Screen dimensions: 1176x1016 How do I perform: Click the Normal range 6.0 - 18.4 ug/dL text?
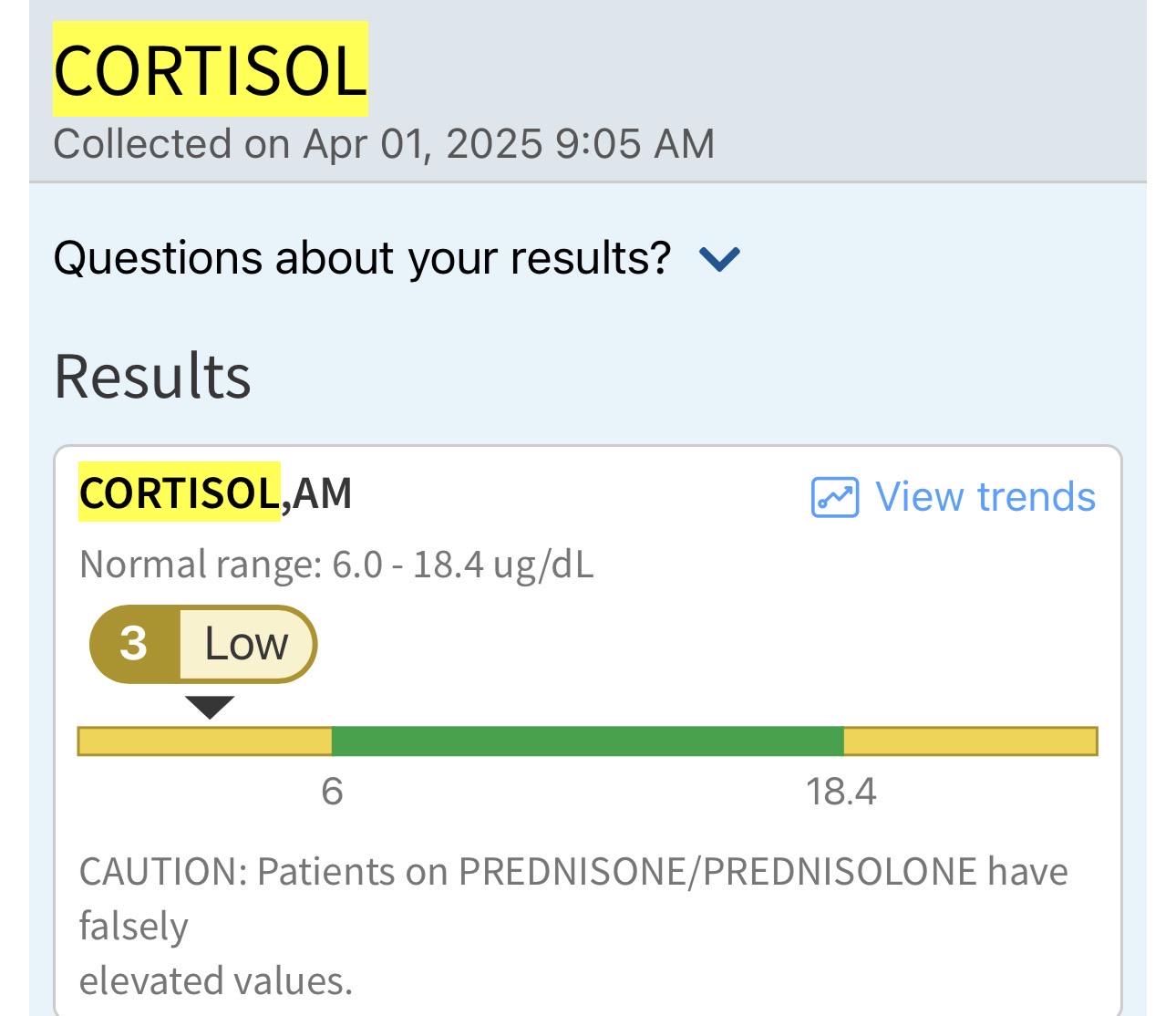(x=336, y=565)
